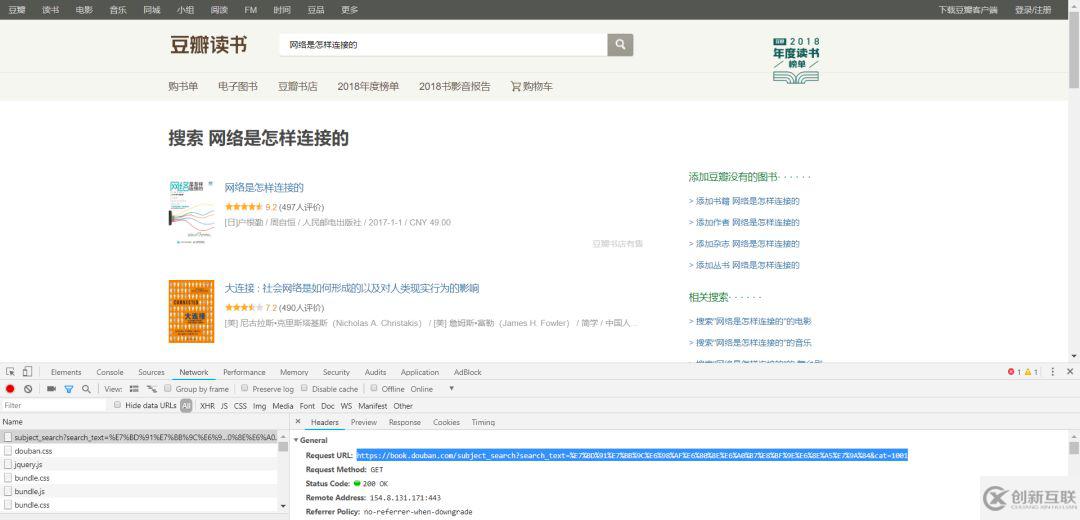
Task: Switch to the Response tab
Action: (404, 422)
